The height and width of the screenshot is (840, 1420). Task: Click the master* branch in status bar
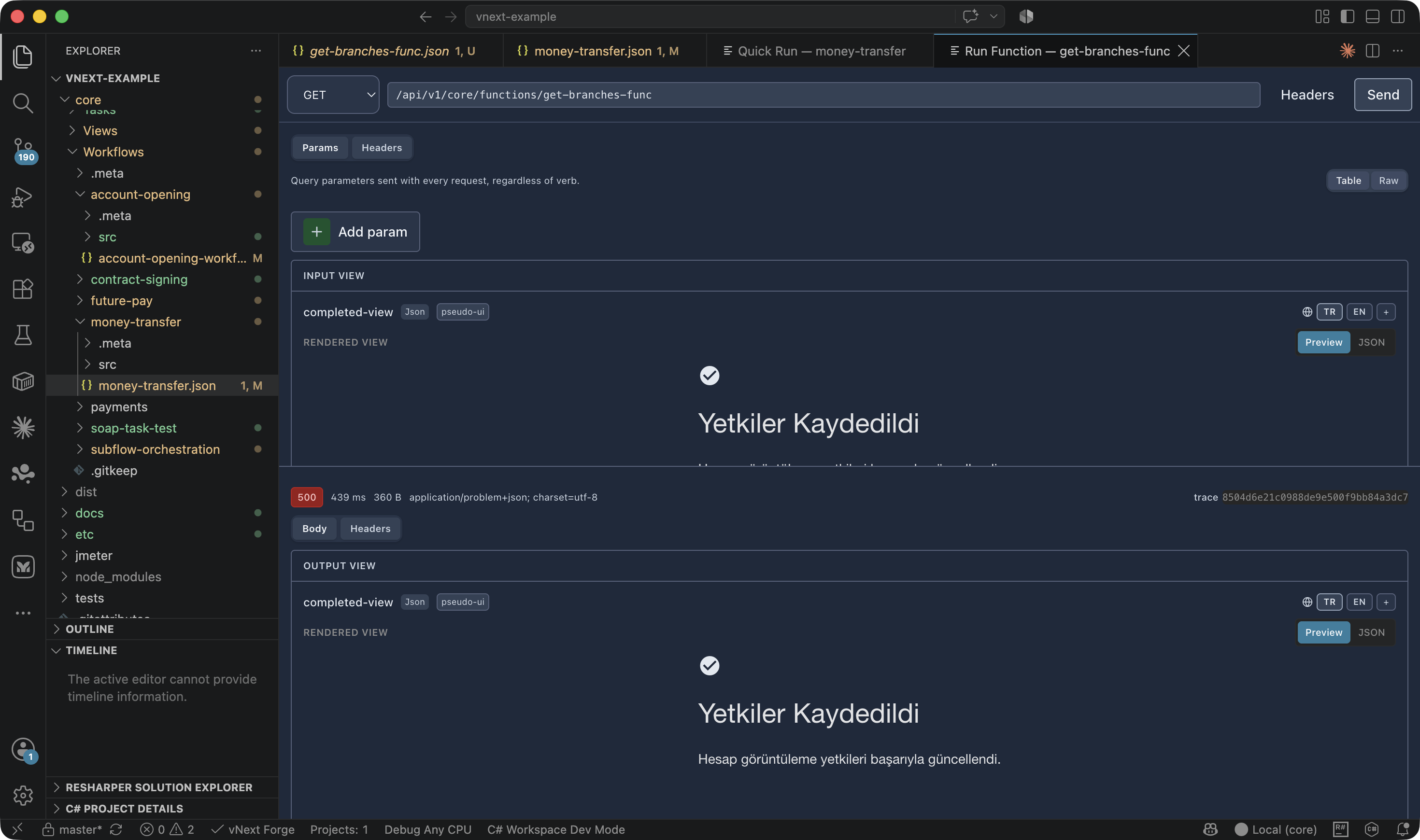pos(72,829)
